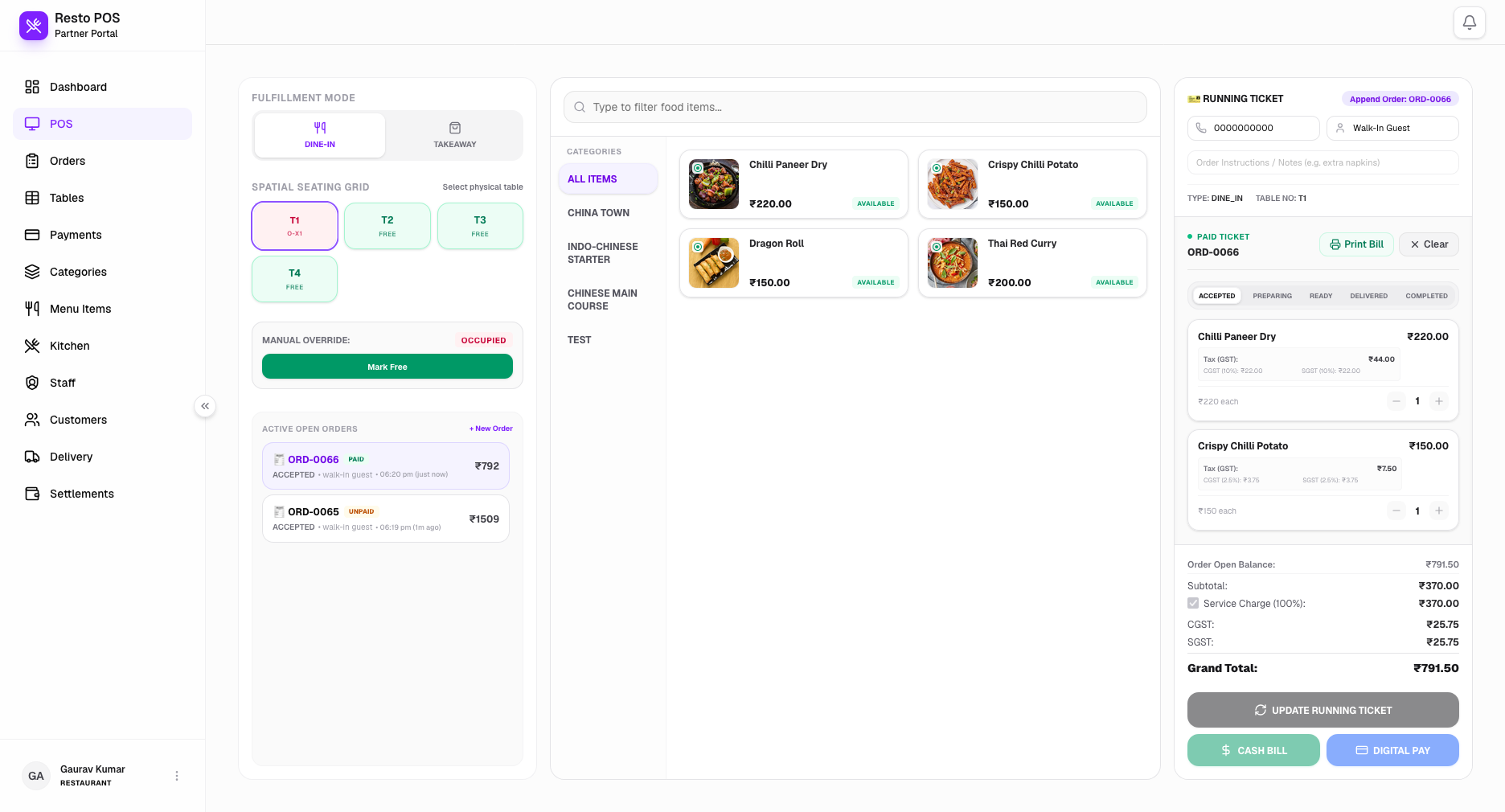Screen dimensions: 1505x812
Task: Switch fulfillment mode to Takeaway
Action: (455, 135)
